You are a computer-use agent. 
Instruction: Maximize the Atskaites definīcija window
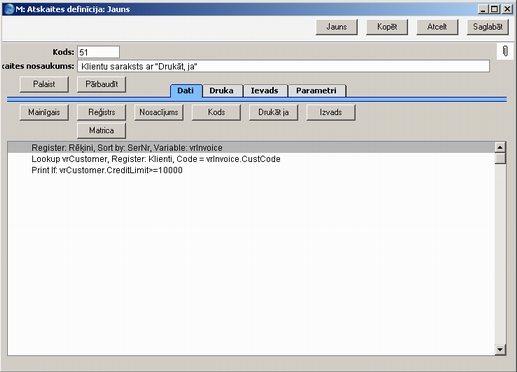click(494, 9)
